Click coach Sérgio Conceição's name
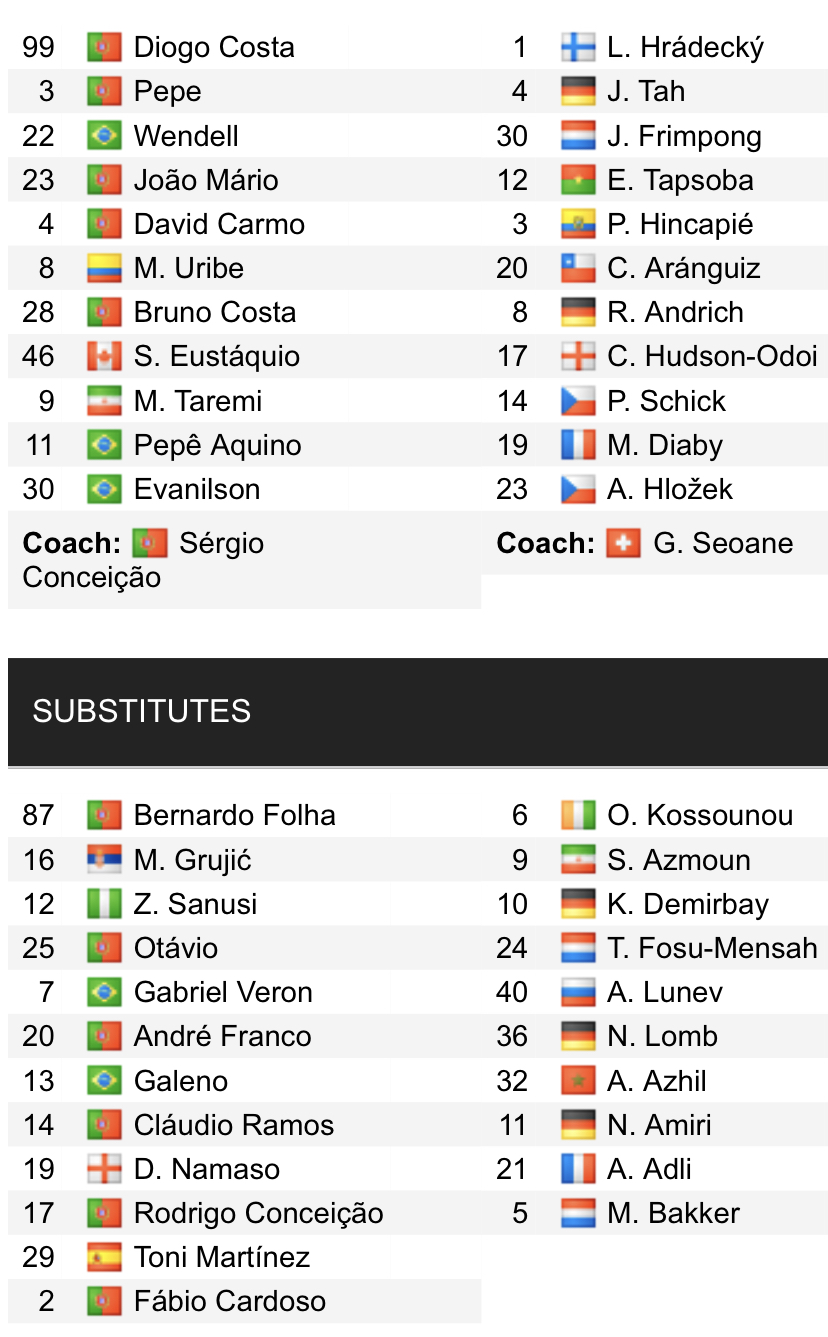 click(x=221, y=544)
